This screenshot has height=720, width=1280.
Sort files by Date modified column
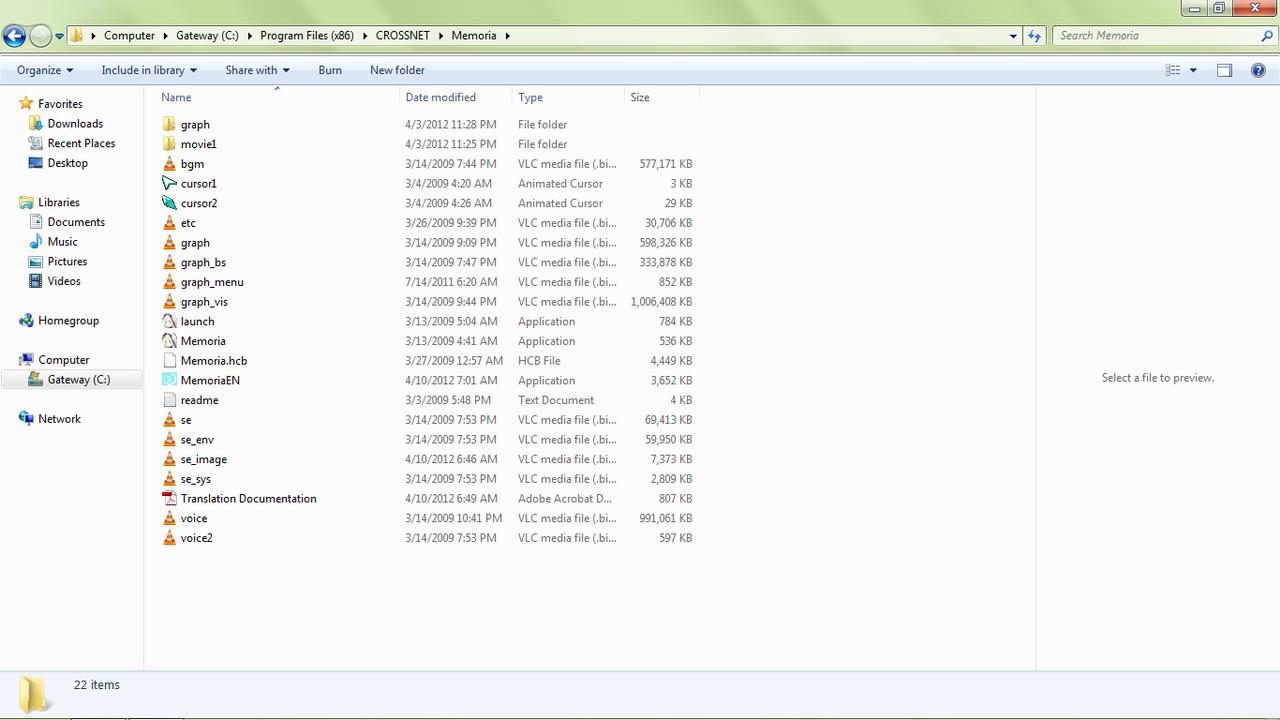tap(440, 97)
